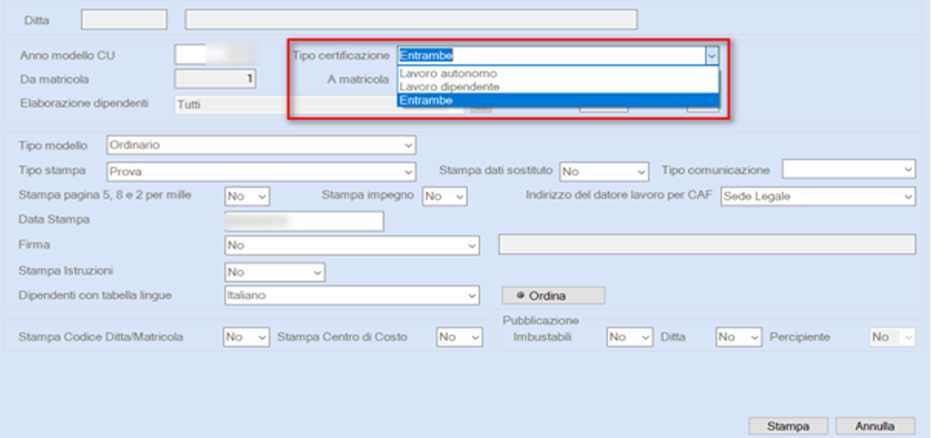
Task: Pick the highlighted 'Entrambe' list option
Action: 558,100
